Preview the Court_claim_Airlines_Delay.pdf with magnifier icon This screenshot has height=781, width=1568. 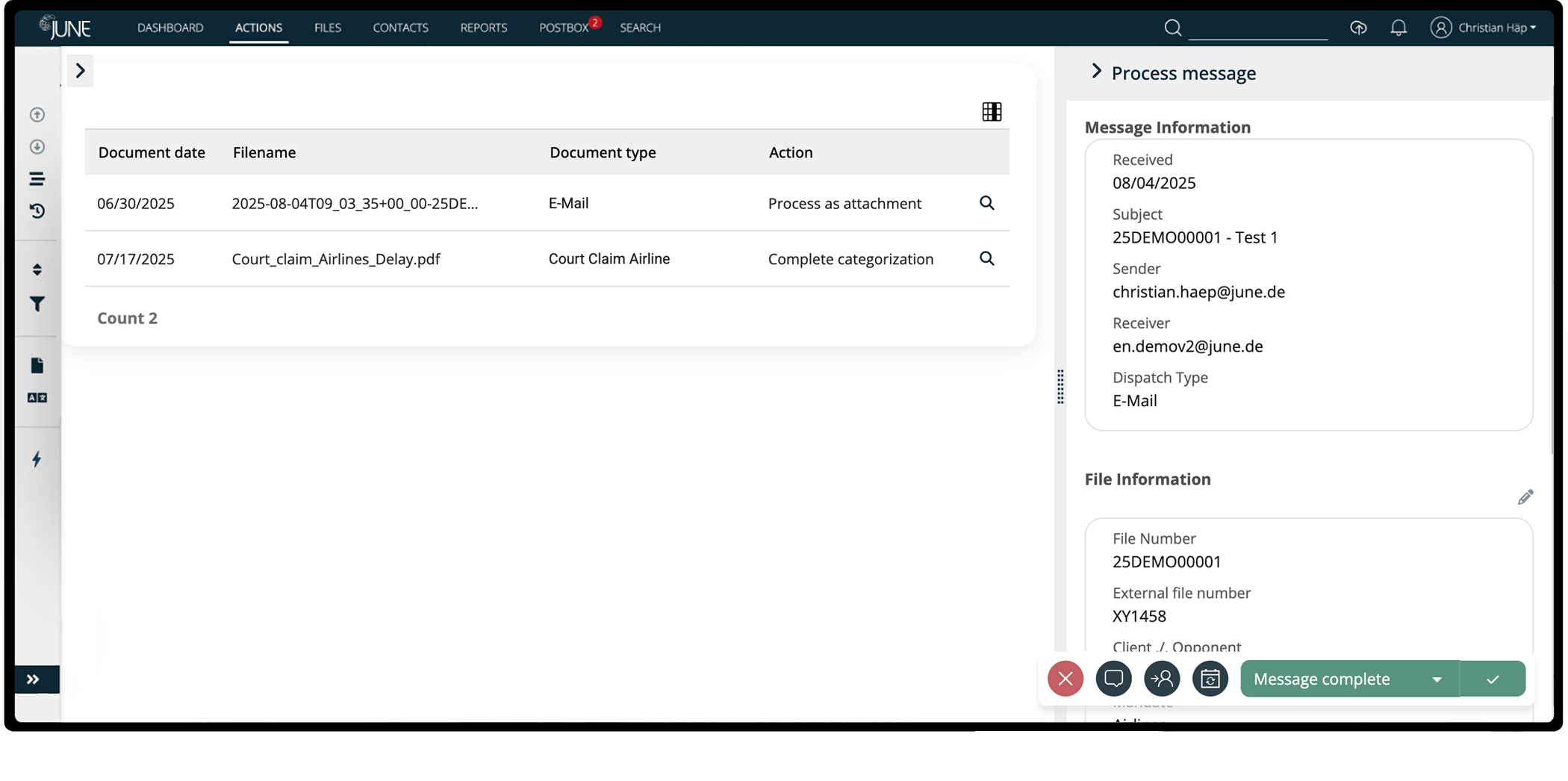click(x=986, y=258)
